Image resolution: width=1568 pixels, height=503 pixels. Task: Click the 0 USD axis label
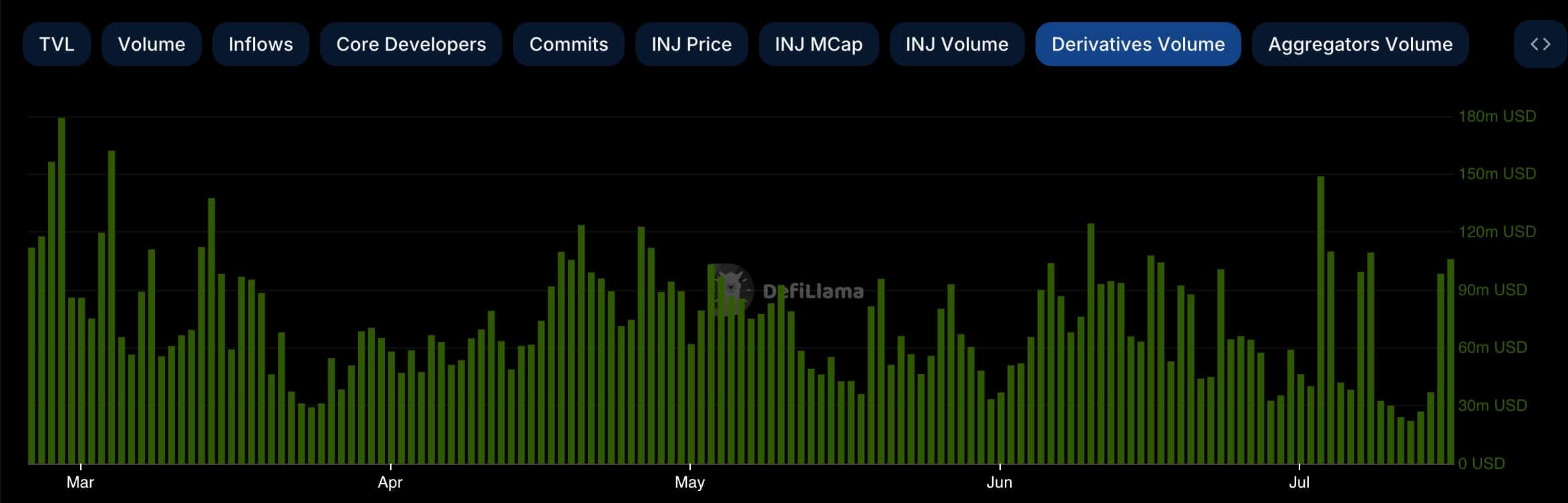click(1481, 464)
